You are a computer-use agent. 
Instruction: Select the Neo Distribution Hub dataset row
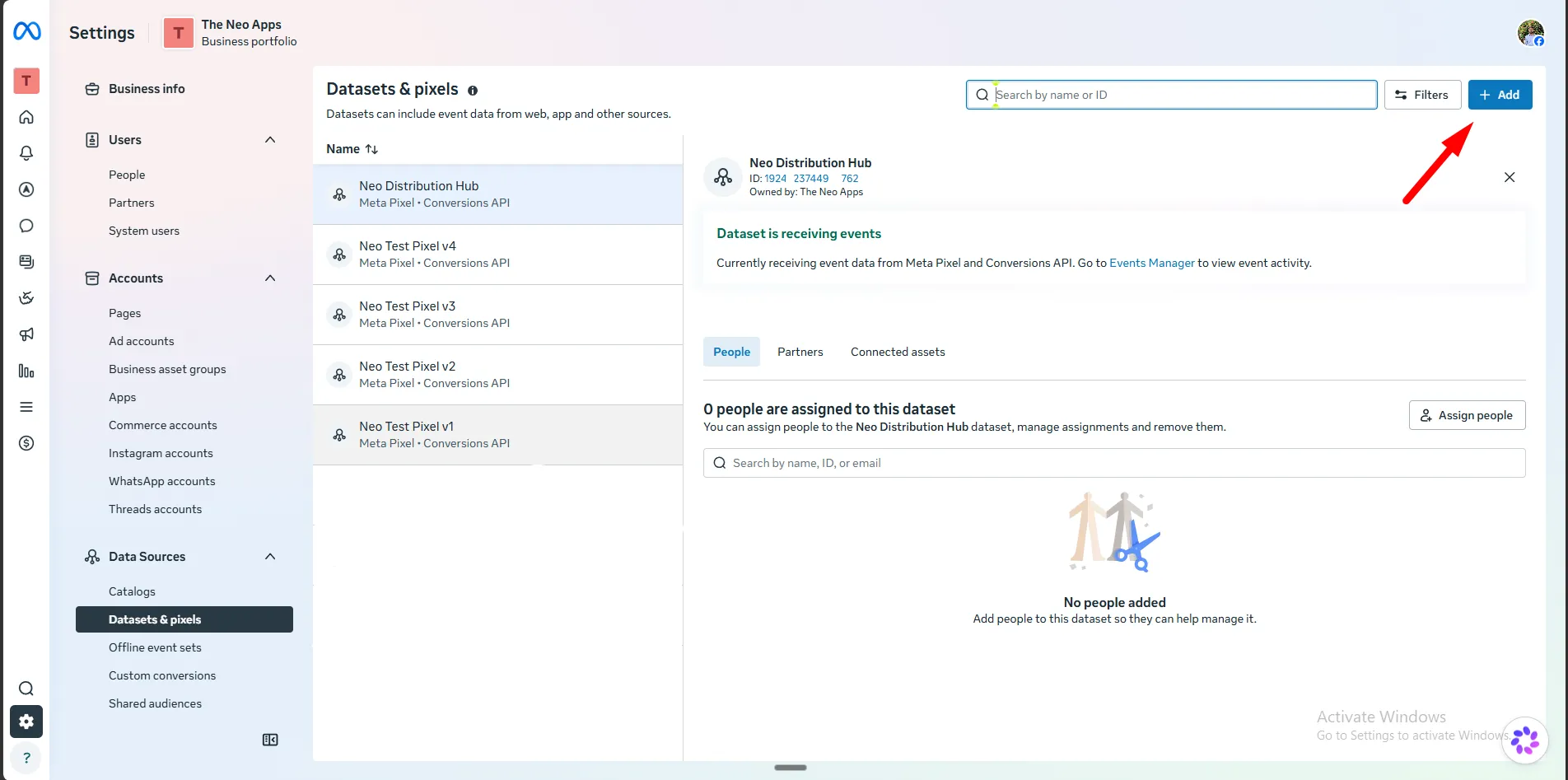[x=497, y=194]
